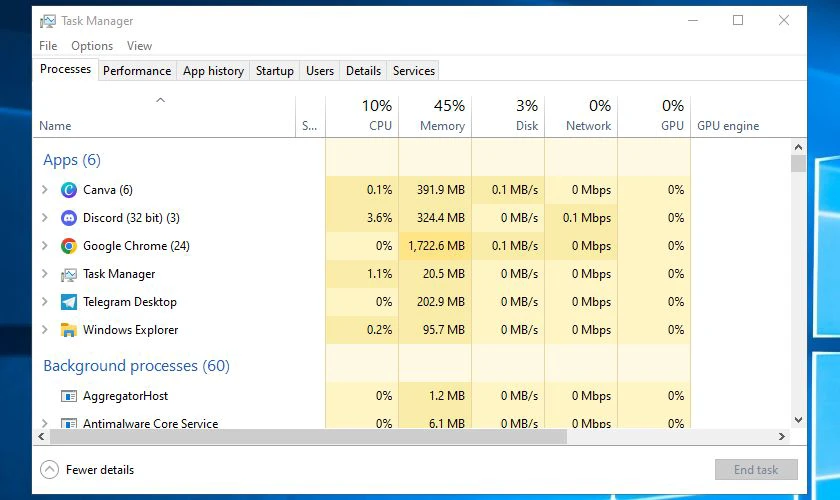Click the horizontal scrollbar left arrow
840x500 pixels.
[41, 436]
